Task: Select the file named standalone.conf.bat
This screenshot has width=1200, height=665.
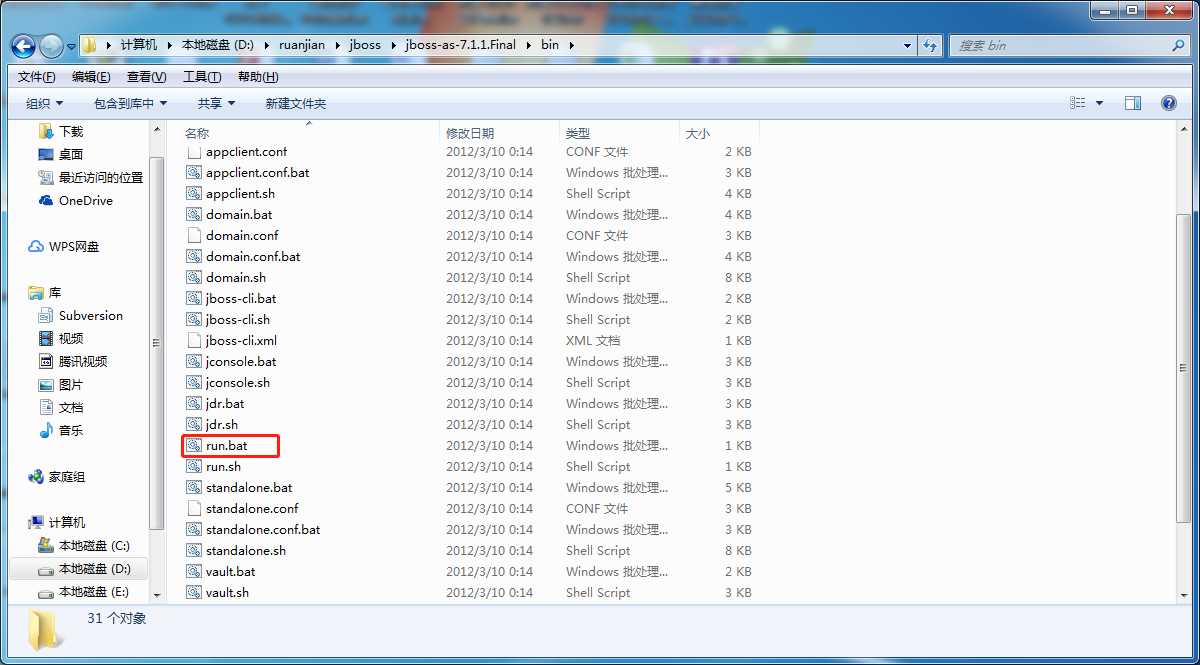Action: (263, 529)
